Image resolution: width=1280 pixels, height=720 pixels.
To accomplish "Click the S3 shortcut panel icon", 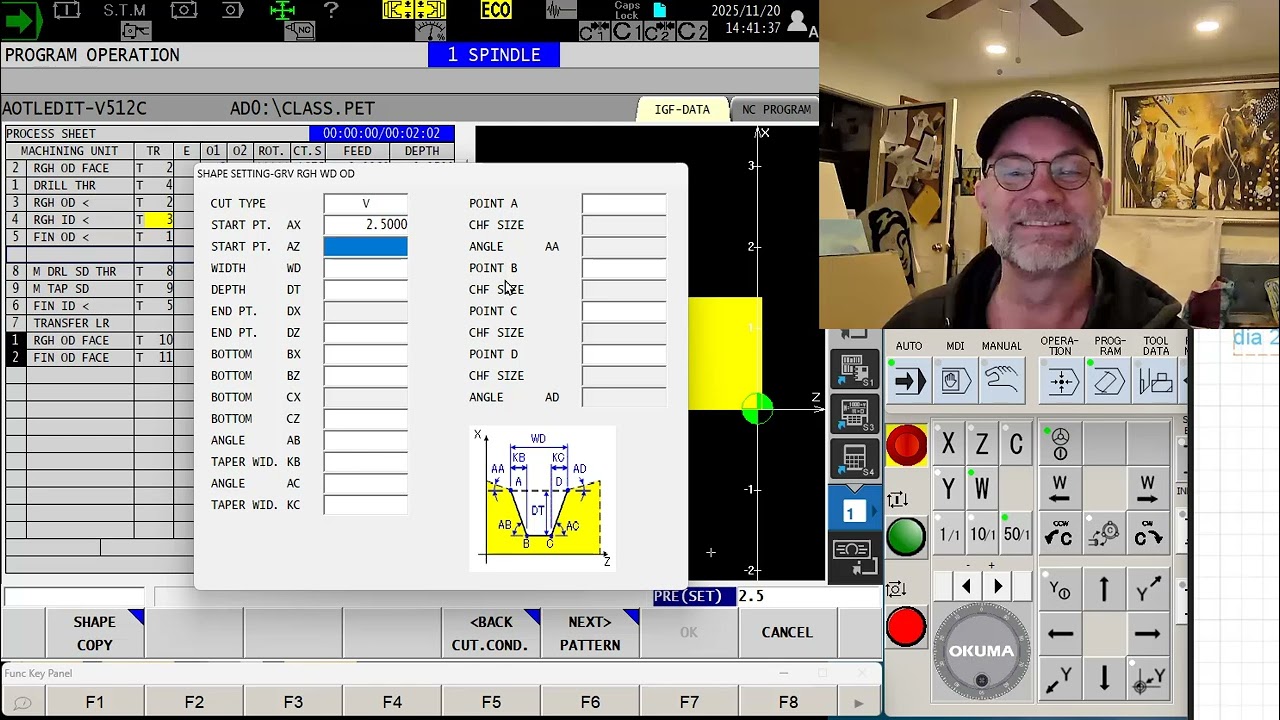I will click(855, 414).
